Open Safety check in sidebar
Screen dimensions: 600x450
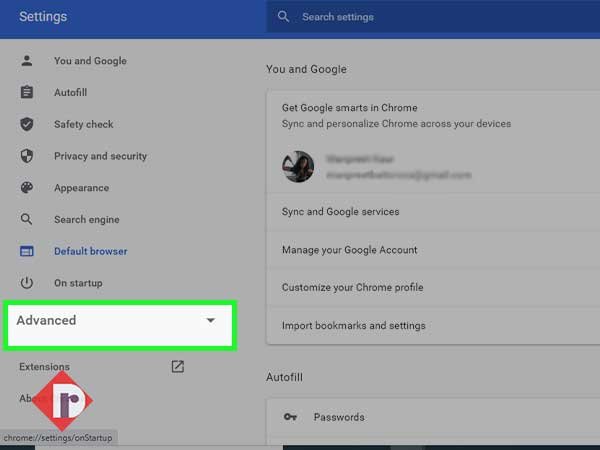point(84,124)
